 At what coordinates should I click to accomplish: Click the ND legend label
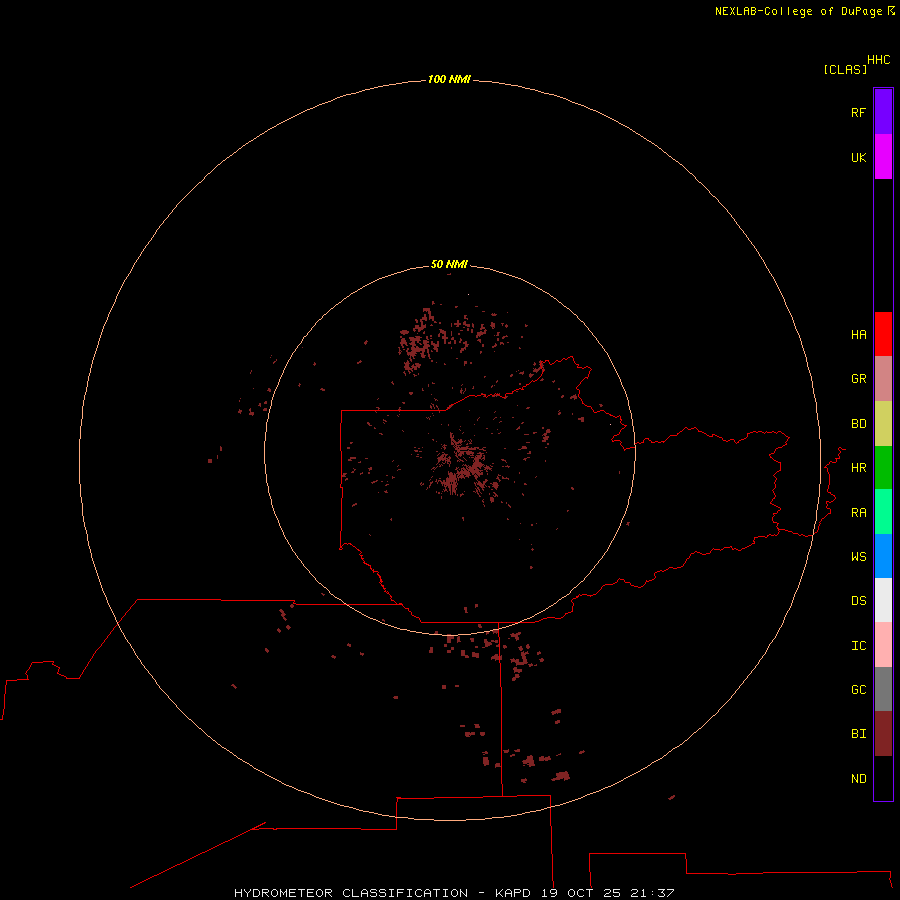858,778
